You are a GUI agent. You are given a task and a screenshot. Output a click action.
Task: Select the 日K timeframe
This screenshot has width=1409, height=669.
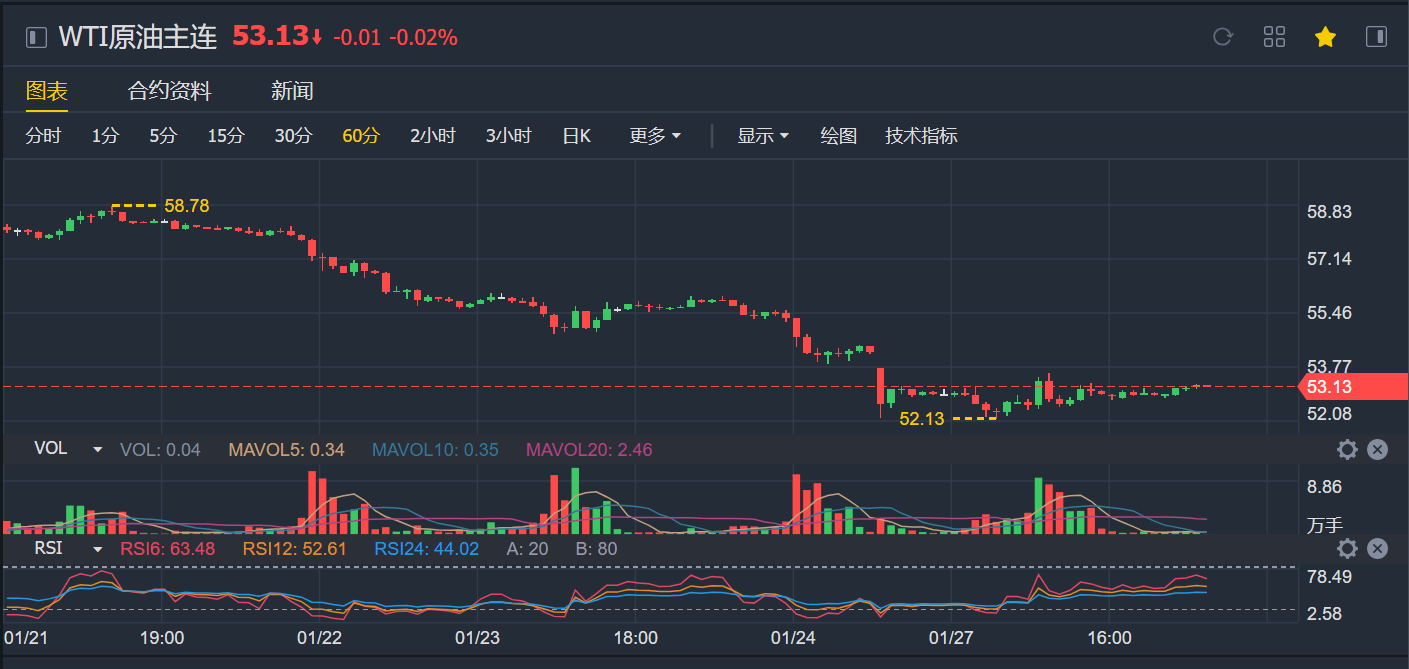point(577,136)
